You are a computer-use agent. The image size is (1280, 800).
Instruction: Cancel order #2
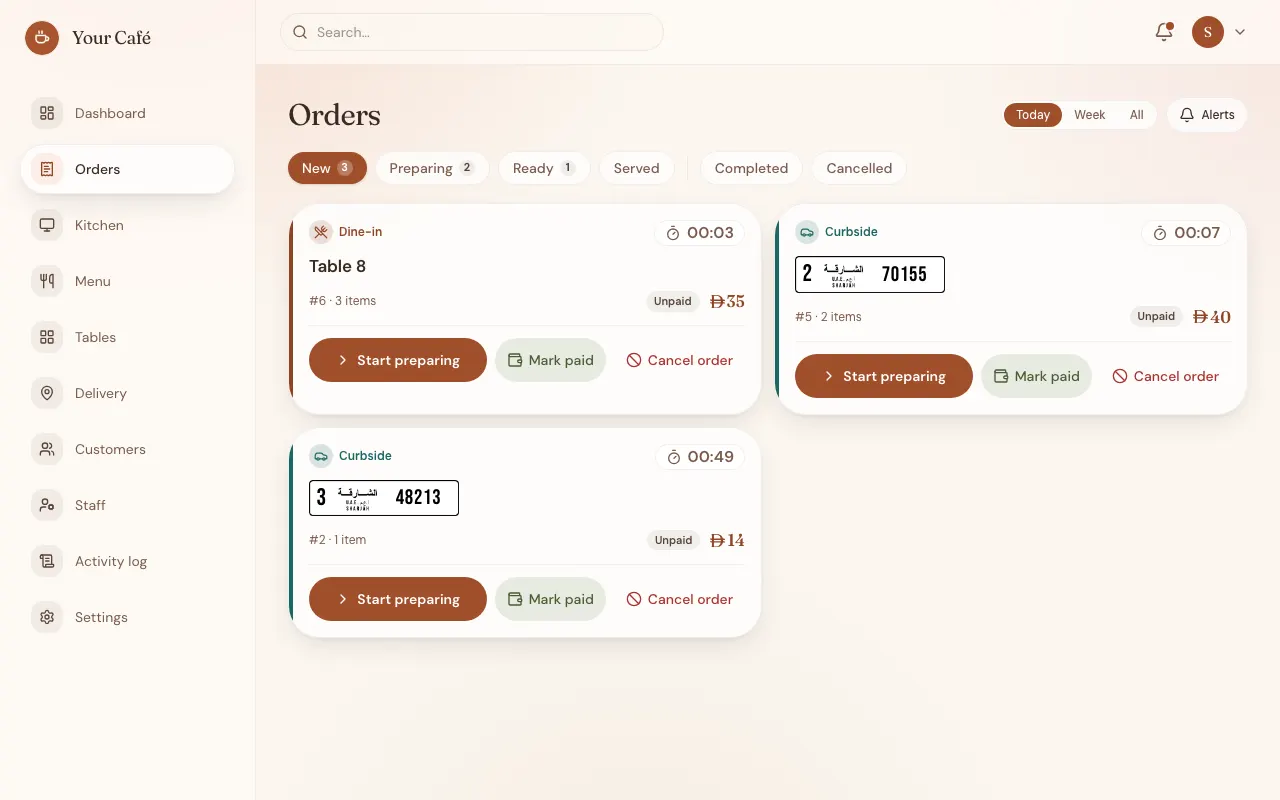(679, 599)
